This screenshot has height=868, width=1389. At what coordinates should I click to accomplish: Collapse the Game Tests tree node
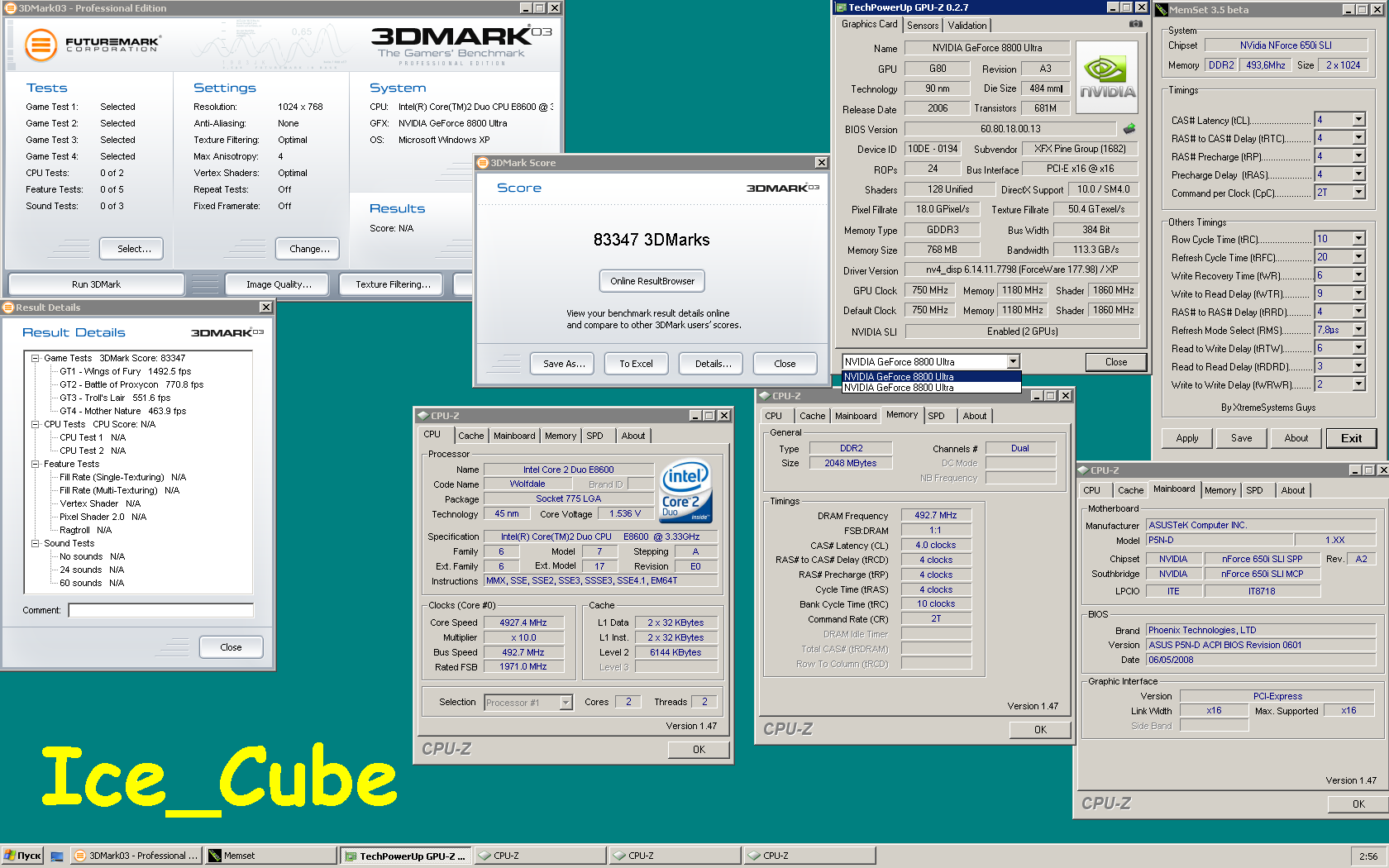point(36,358)
